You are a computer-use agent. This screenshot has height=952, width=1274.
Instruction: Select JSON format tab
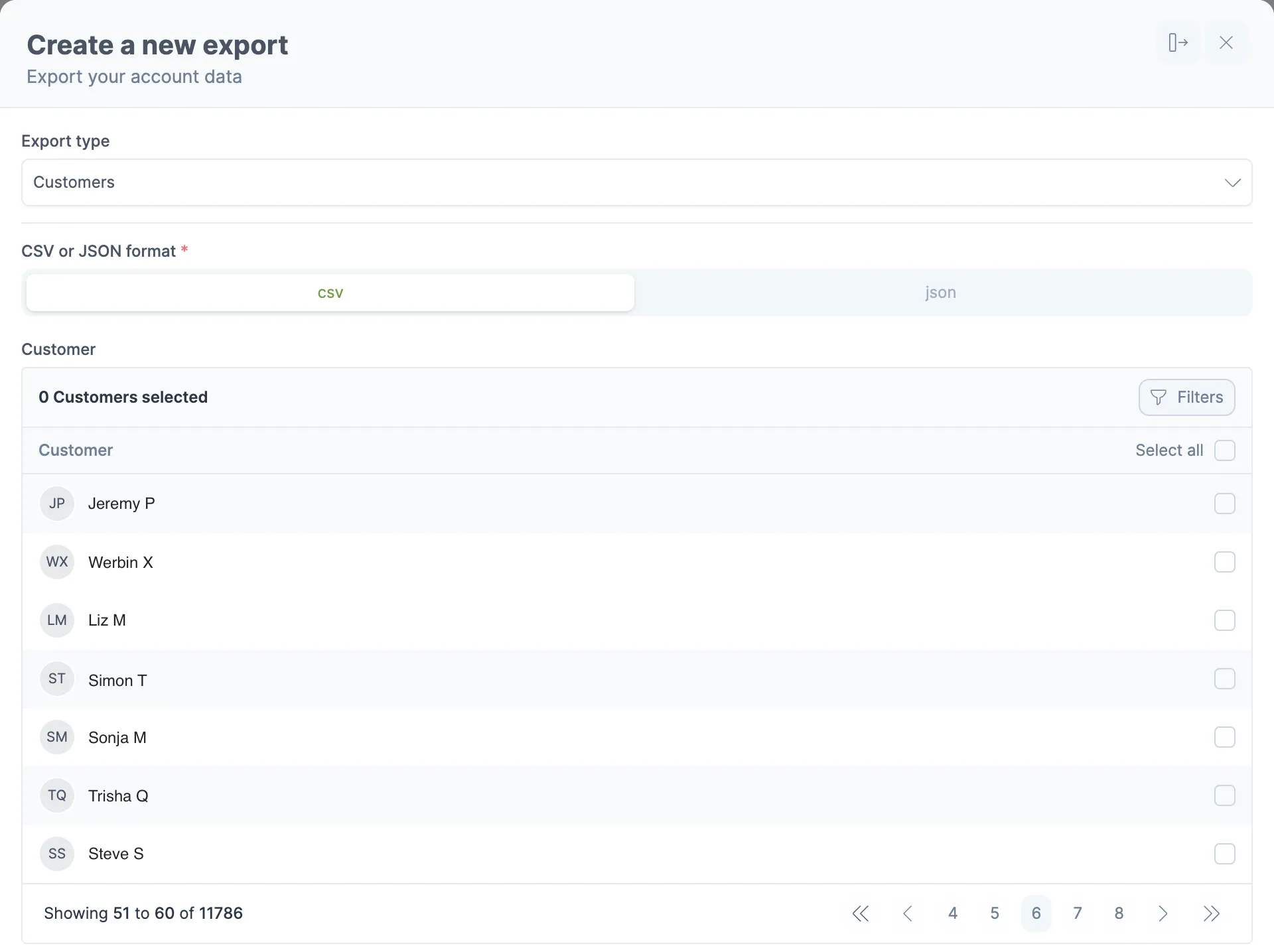point(940,292)
